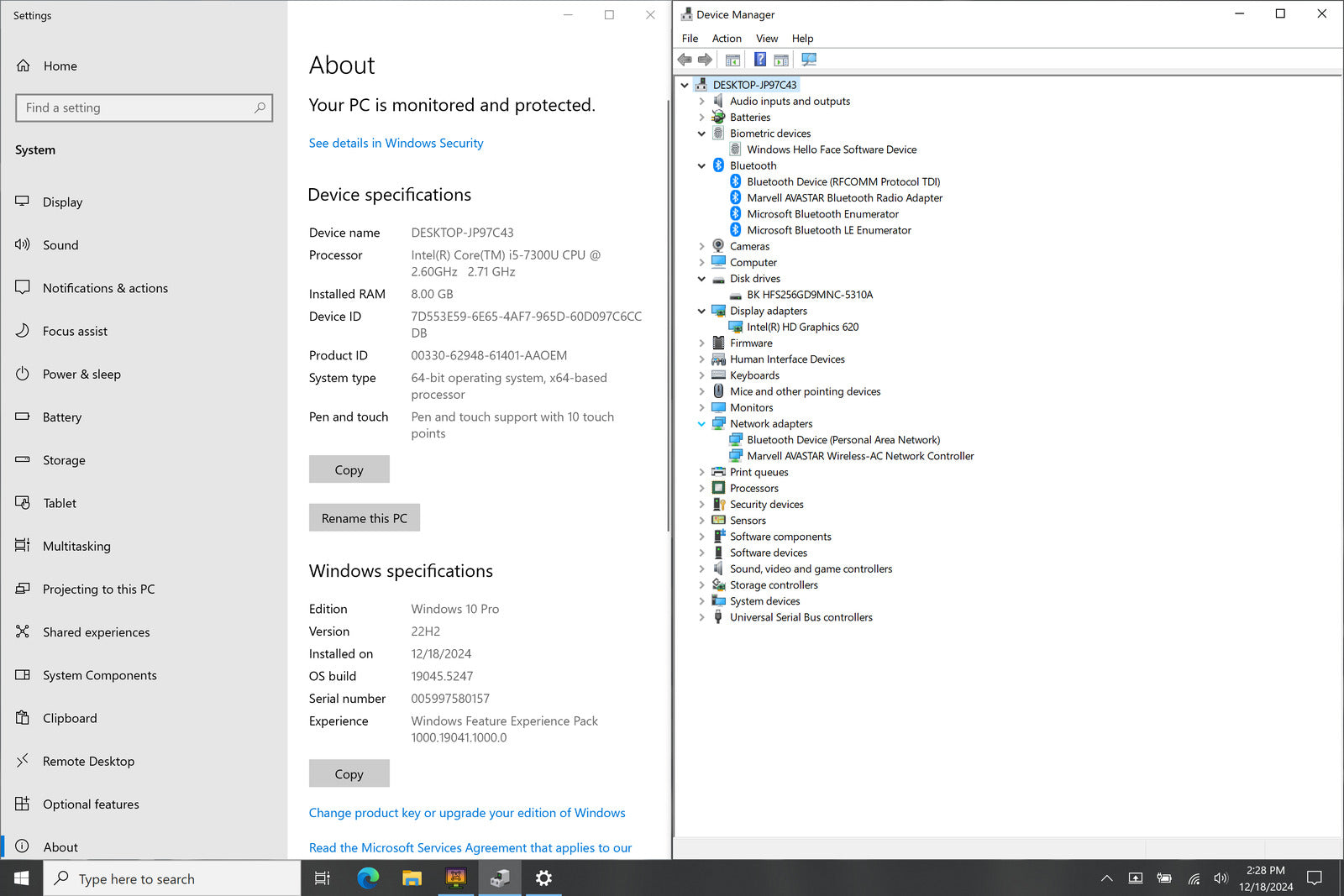Open the Action Center notification icon
The height and width of the screenshot is (896, 1344).
tap(1315, 878)
